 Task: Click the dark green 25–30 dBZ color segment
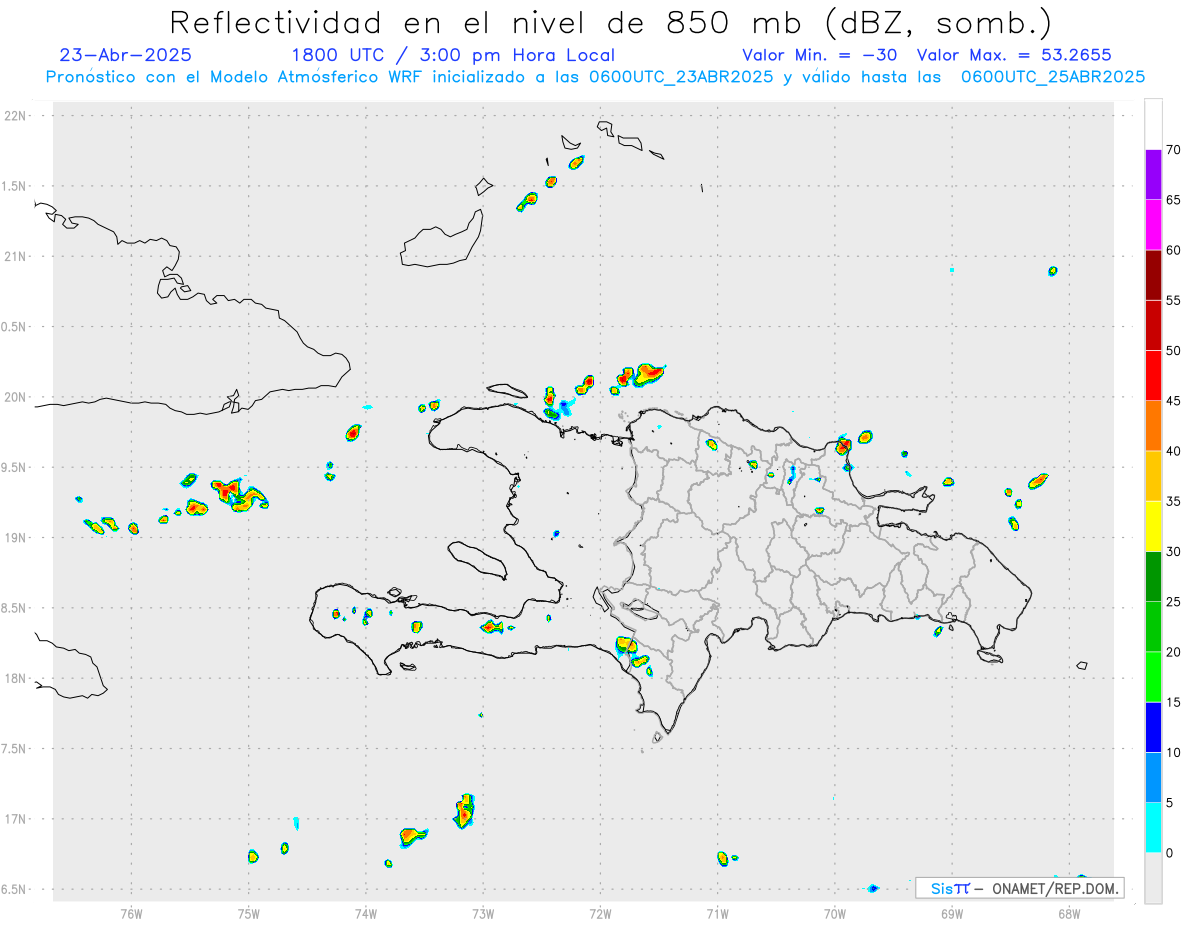tap(1153, 577)
